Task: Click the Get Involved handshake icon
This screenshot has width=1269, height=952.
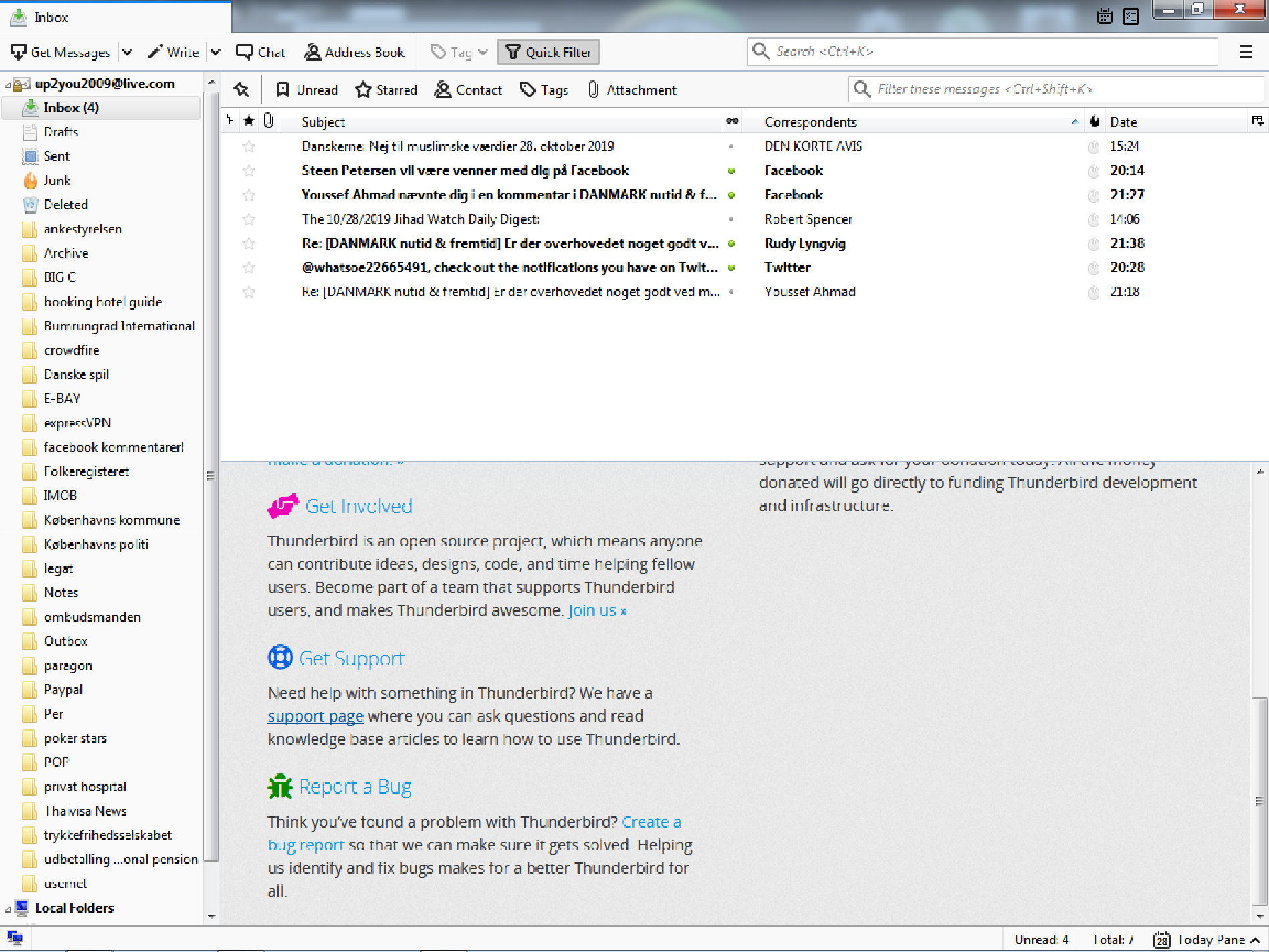Action: 283,506
